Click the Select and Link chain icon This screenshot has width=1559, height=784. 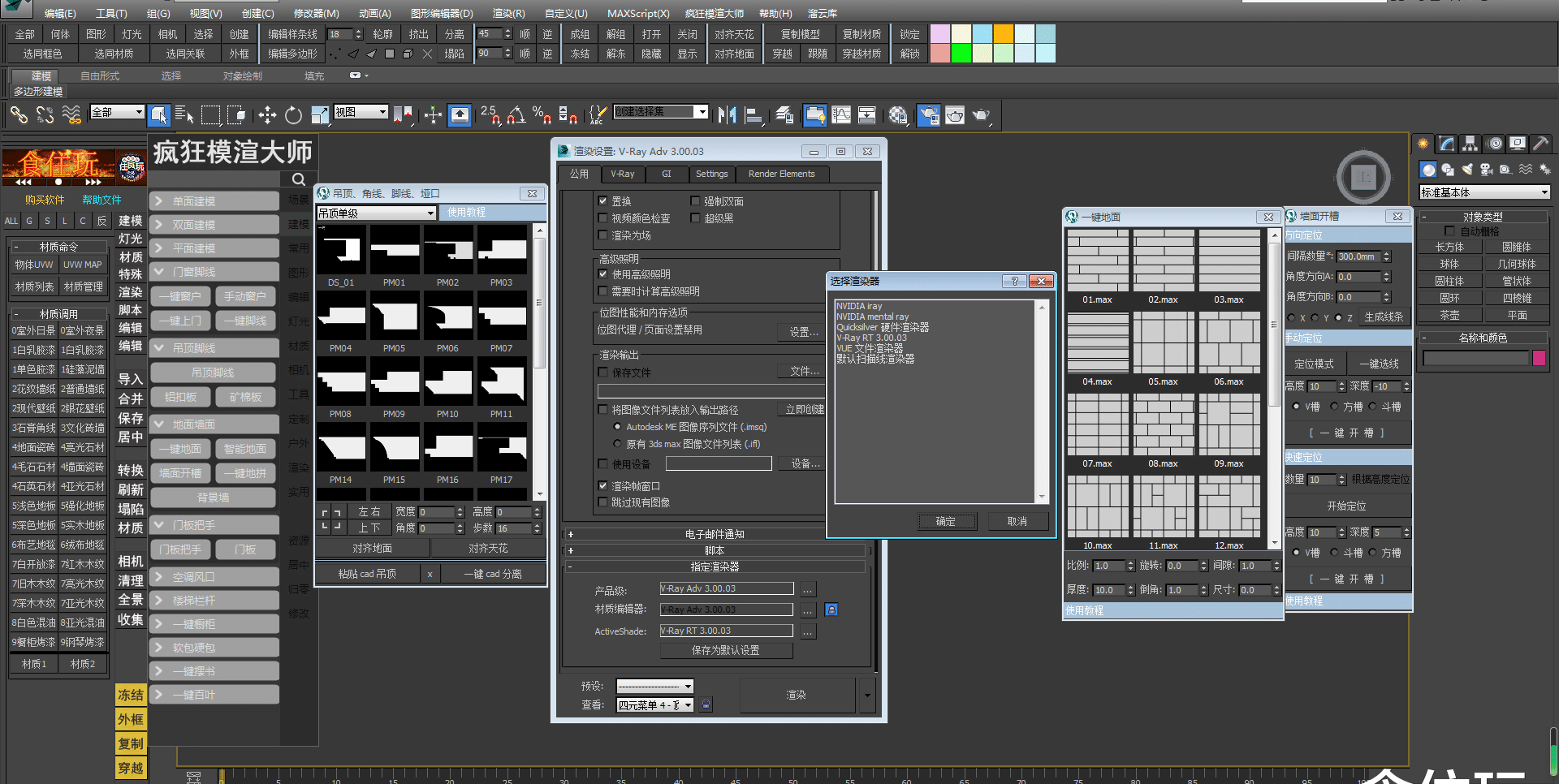tap(19, 115)
